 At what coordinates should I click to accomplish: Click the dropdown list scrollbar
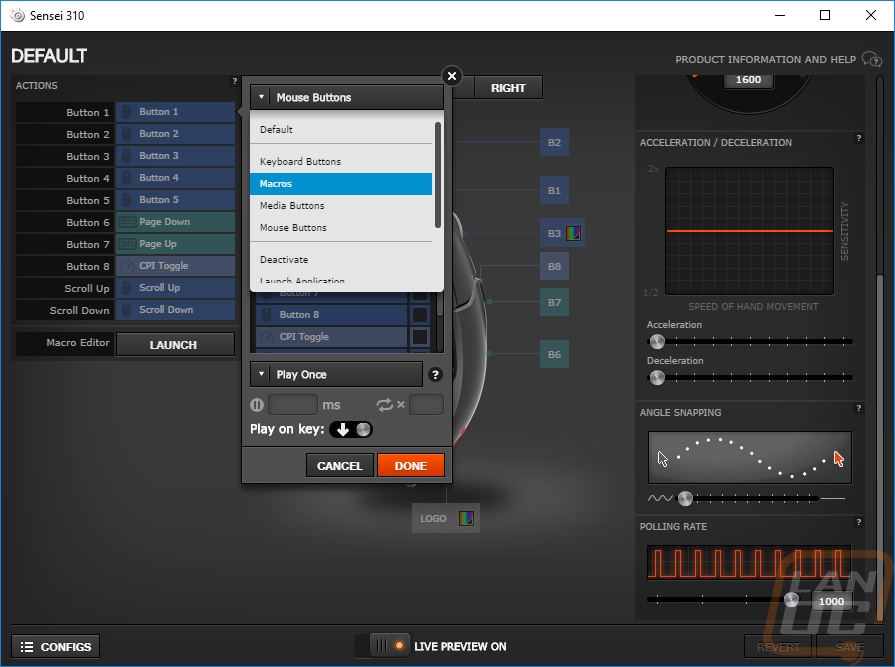[438, 175]
